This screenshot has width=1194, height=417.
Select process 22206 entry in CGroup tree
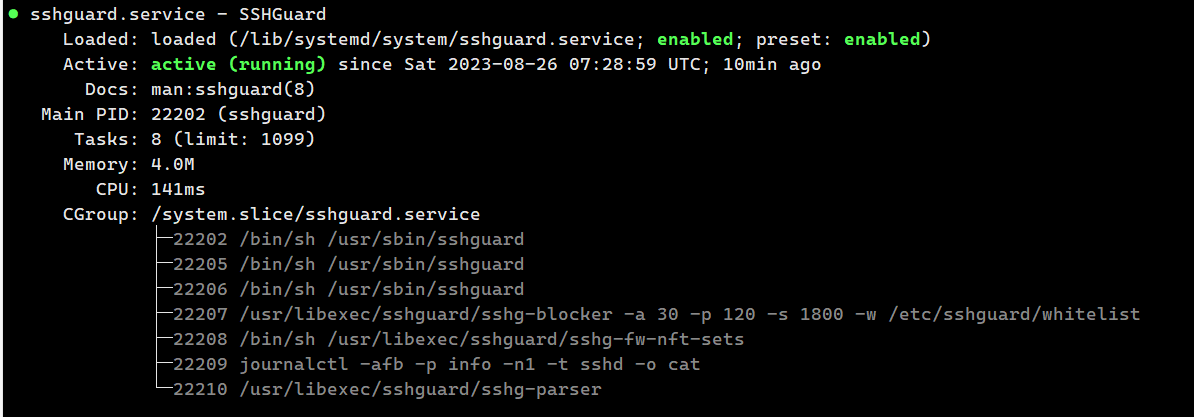click(349, 290)
